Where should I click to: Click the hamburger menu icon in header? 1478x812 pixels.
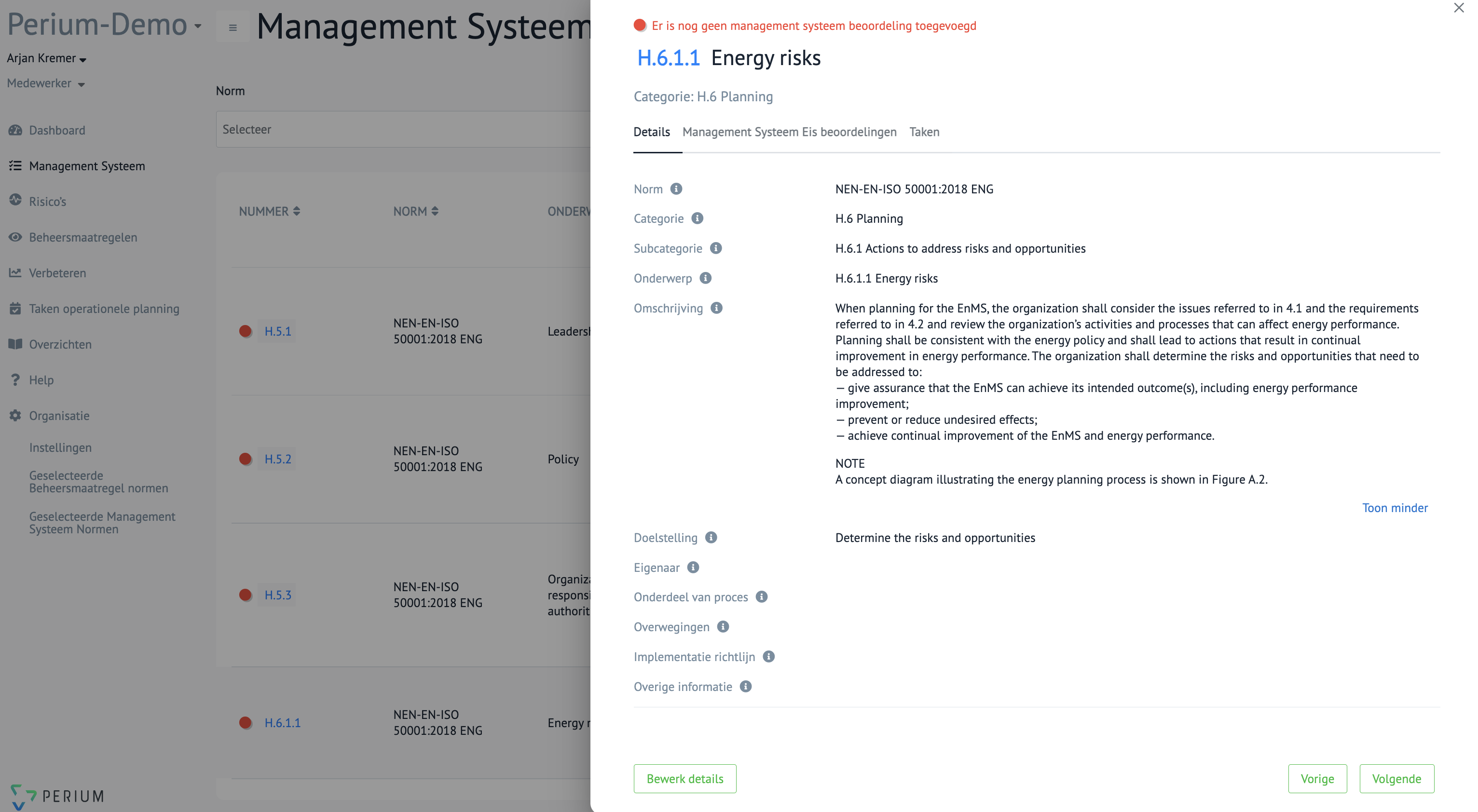click(233, 27)
